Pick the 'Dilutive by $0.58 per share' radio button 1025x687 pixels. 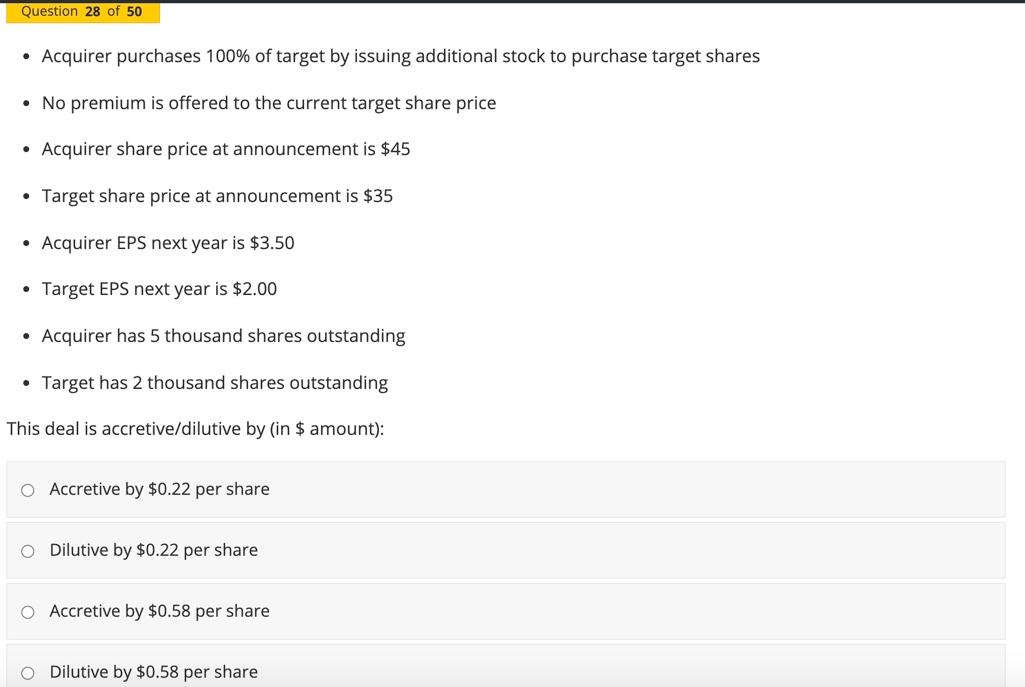click(28, 673)
